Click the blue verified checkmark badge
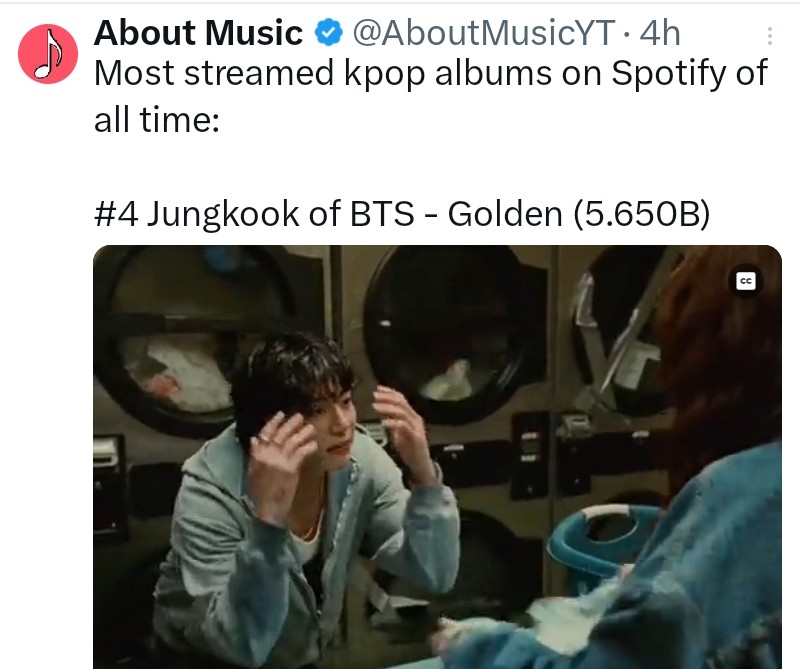800x669 pixels. [x=328, y=33]
